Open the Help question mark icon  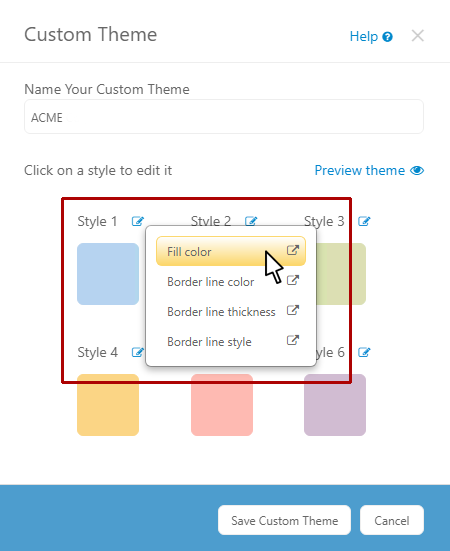click(387, 37)
